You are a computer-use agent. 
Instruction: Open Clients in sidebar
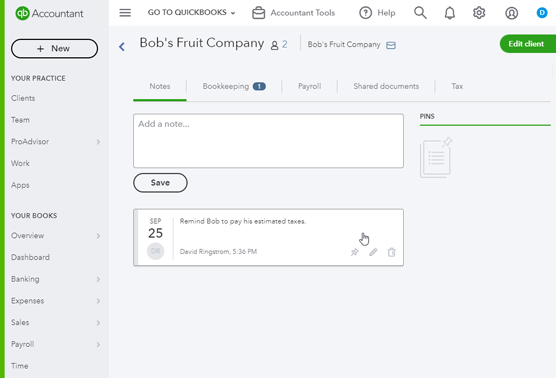click(23, 98)
